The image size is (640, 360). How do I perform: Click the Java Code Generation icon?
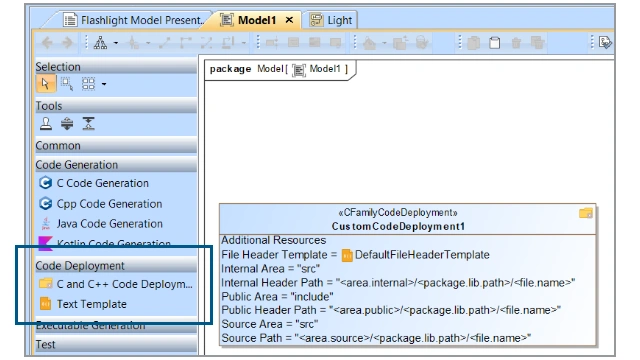point(45,223)
